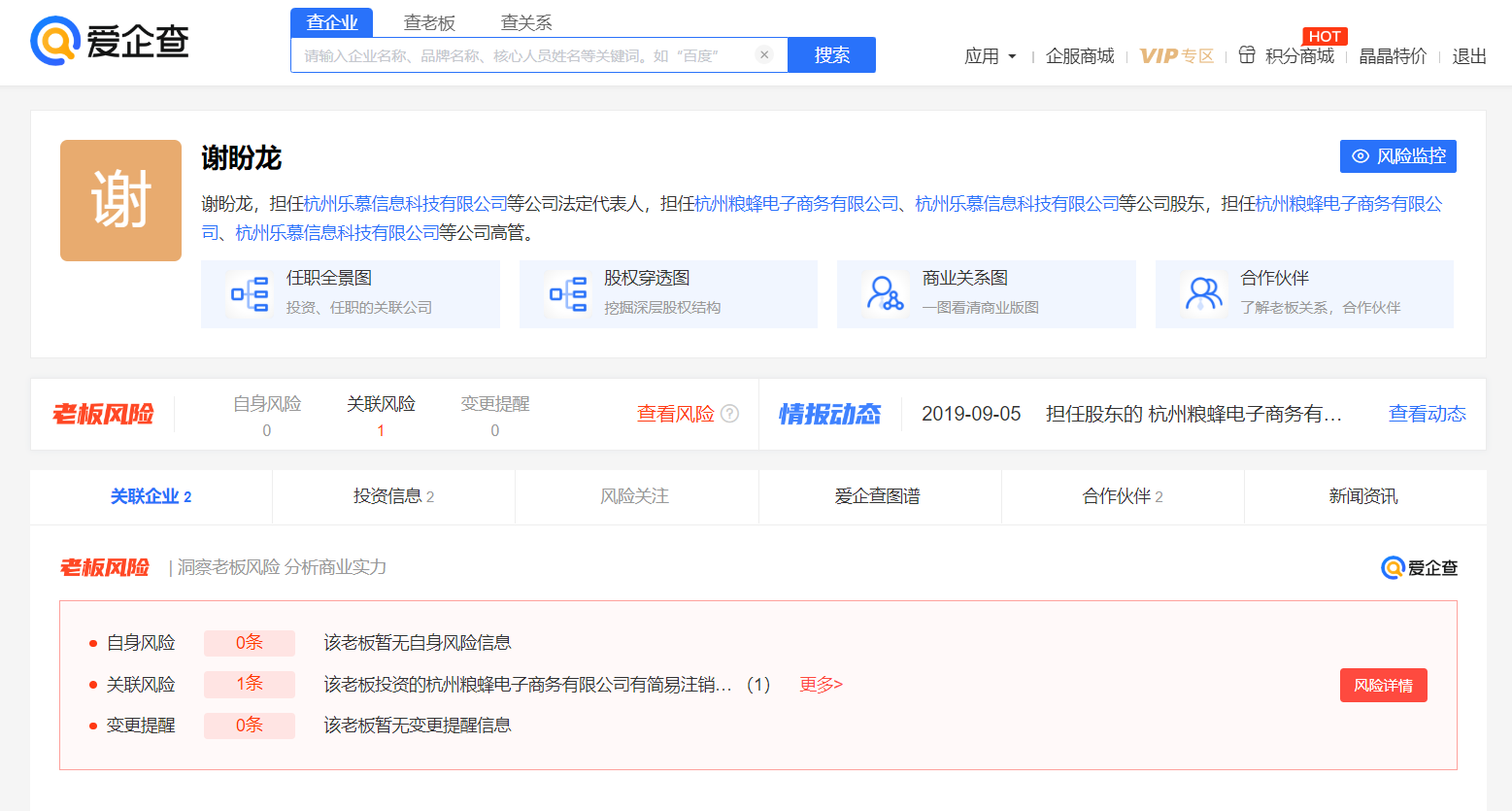Switch to the 新闻资讯 tab
The image size is (1512, 811).
click(1363, 496)
